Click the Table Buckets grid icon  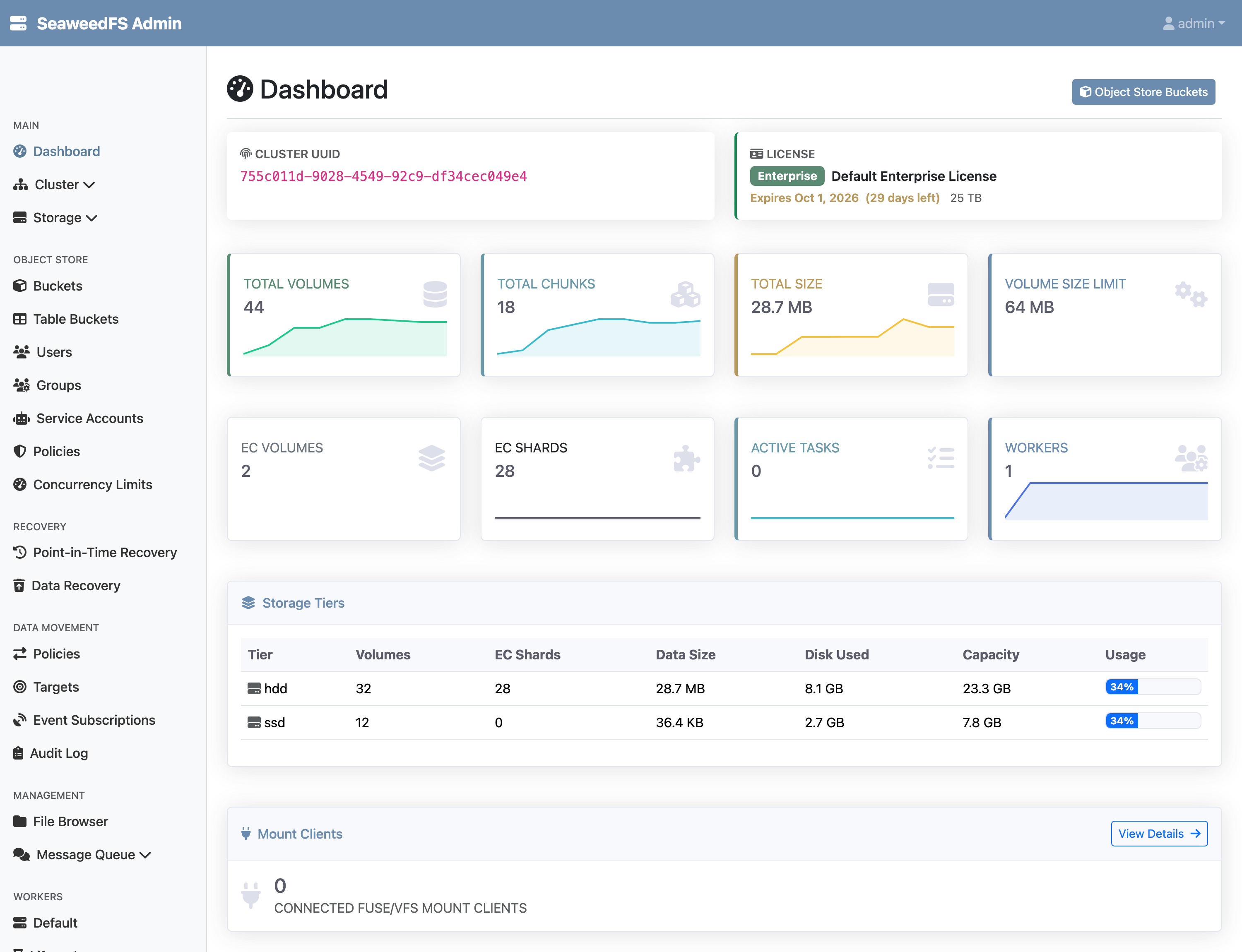(x=20, y=319)
